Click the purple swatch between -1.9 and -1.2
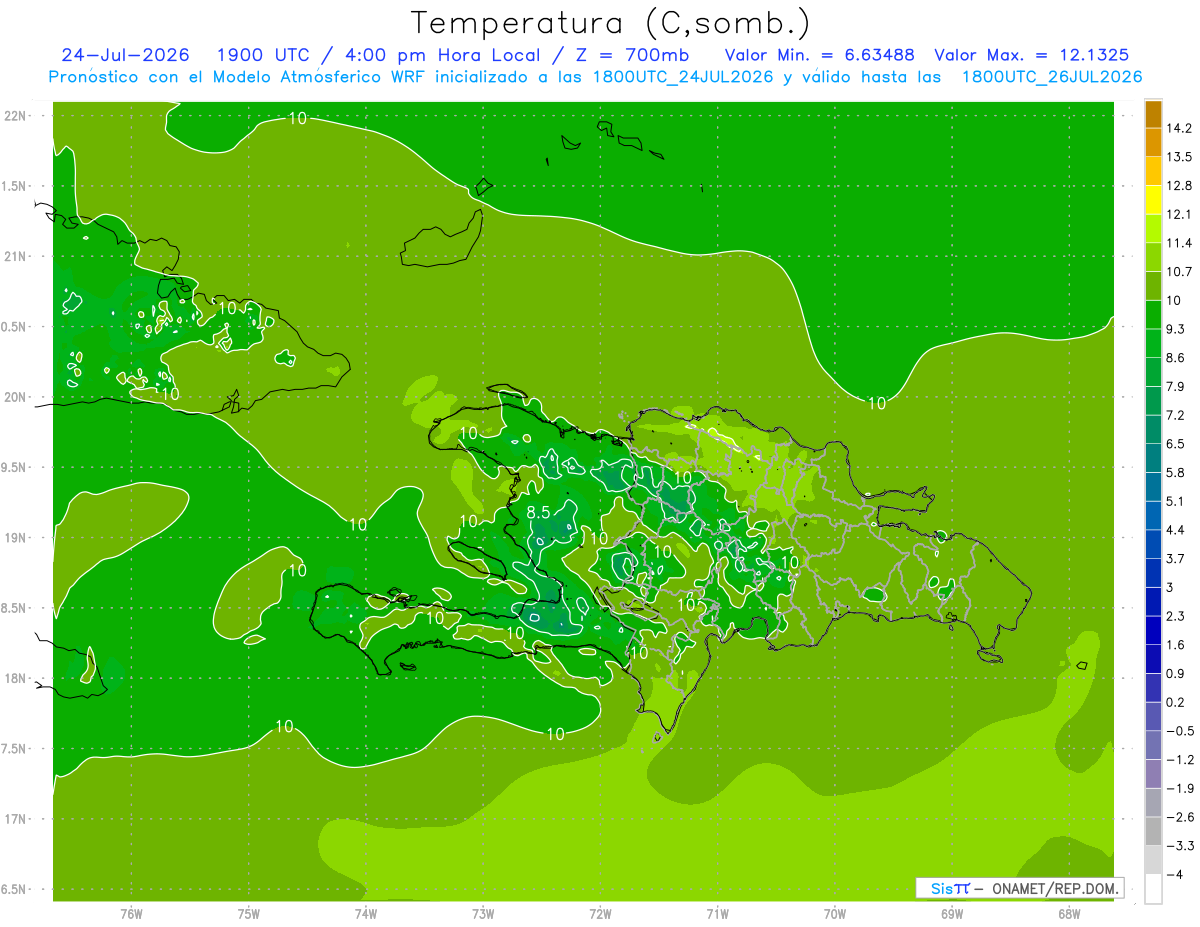This screenshot has height=927, width=1200. pyautogui.click(x=1153, y=774)
